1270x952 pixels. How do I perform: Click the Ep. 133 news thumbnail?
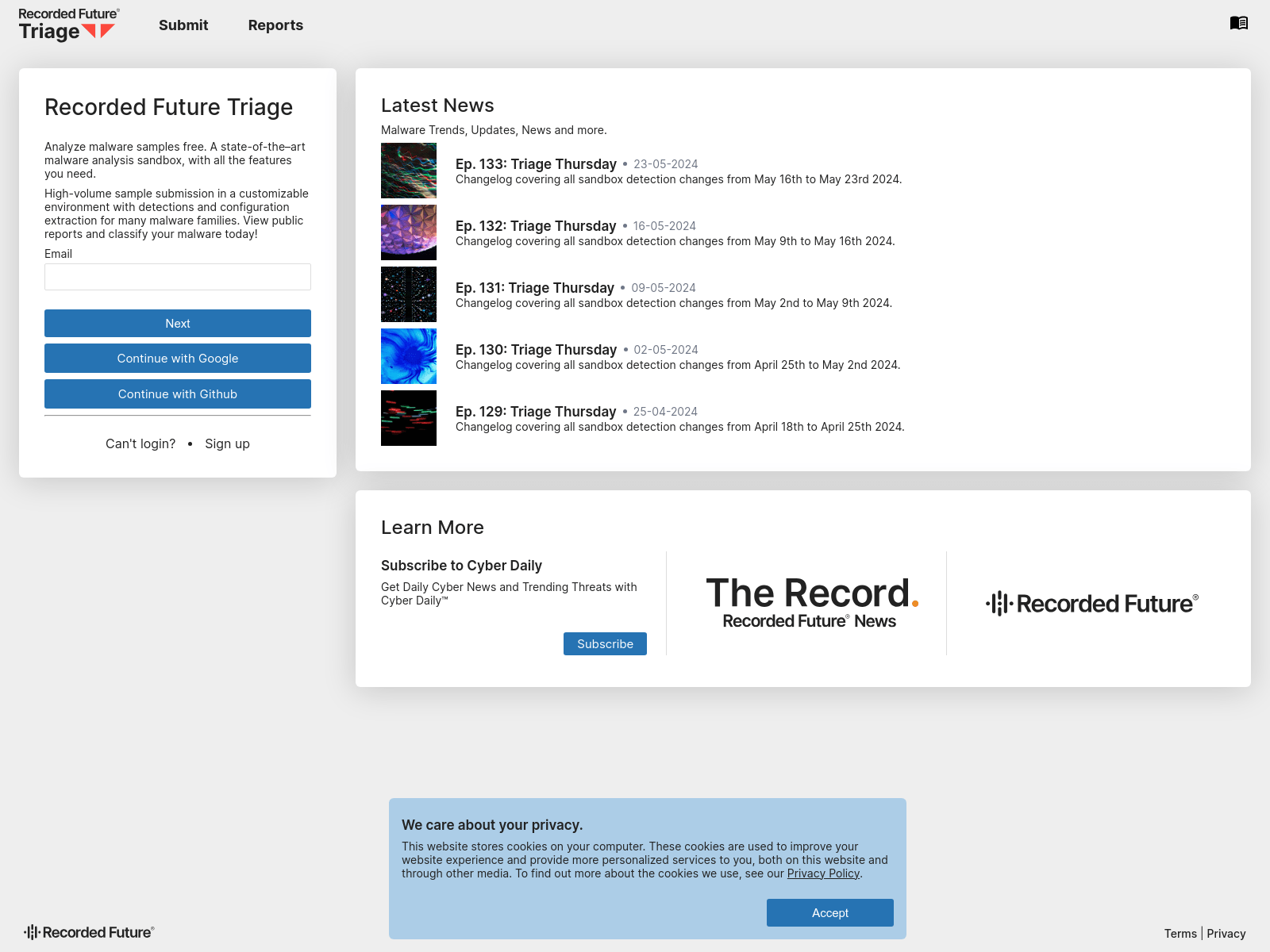pos(409,171)
